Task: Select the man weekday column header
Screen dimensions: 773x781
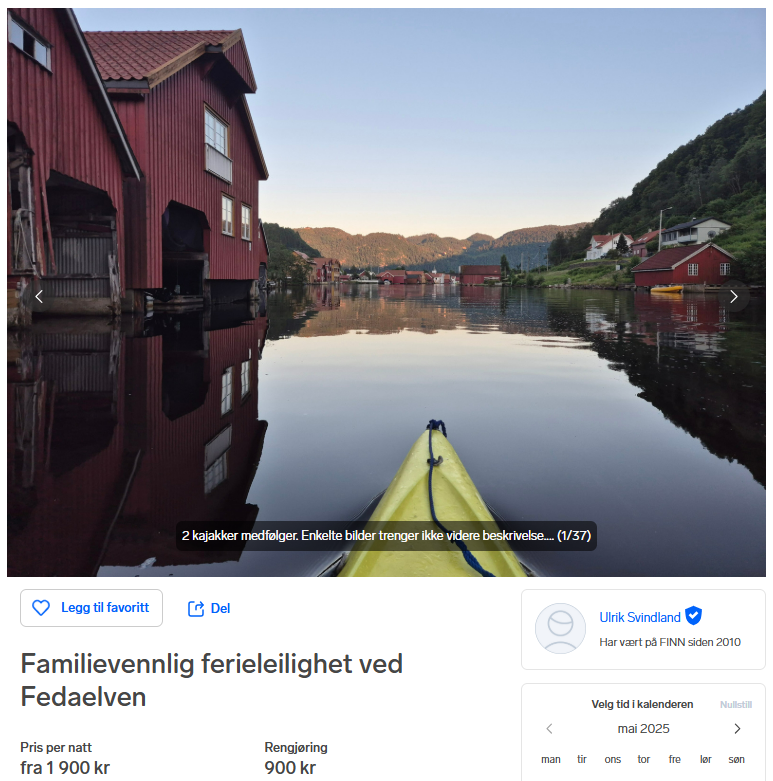Action: (x=551, y=760)
